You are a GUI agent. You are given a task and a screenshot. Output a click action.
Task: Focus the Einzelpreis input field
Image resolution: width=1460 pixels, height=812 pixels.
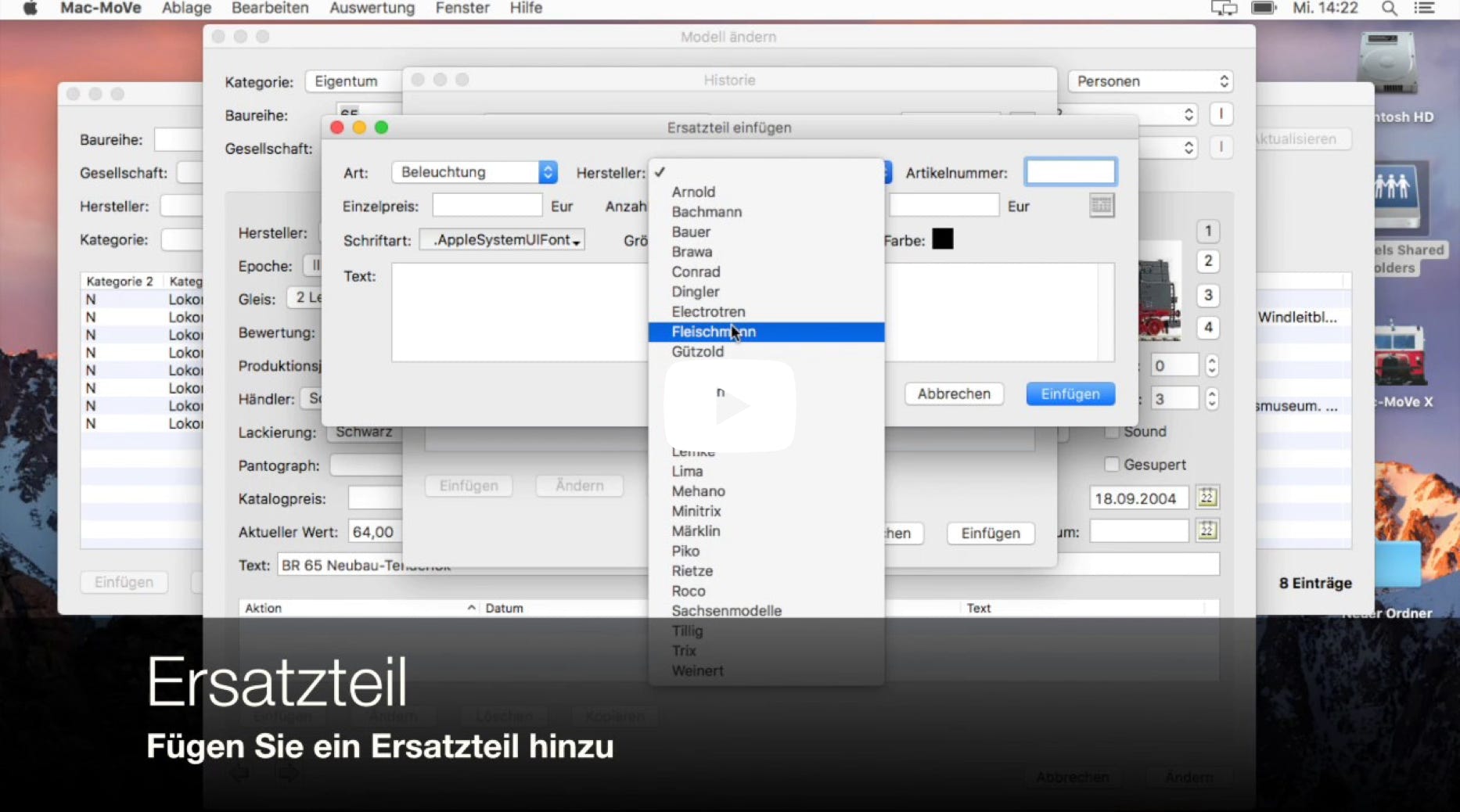pyautogui.click(x=487, y=206)
